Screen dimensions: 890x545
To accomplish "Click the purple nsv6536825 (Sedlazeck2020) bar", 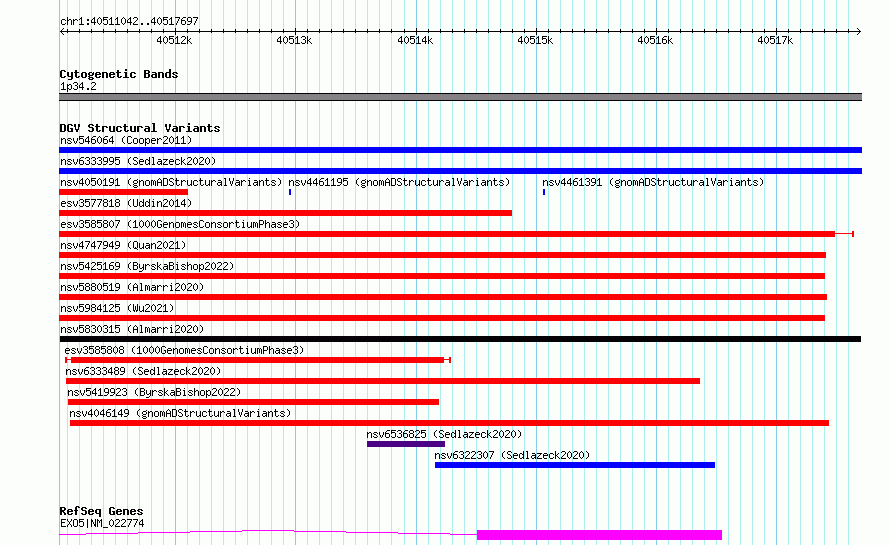I will (x=406, y=444).
